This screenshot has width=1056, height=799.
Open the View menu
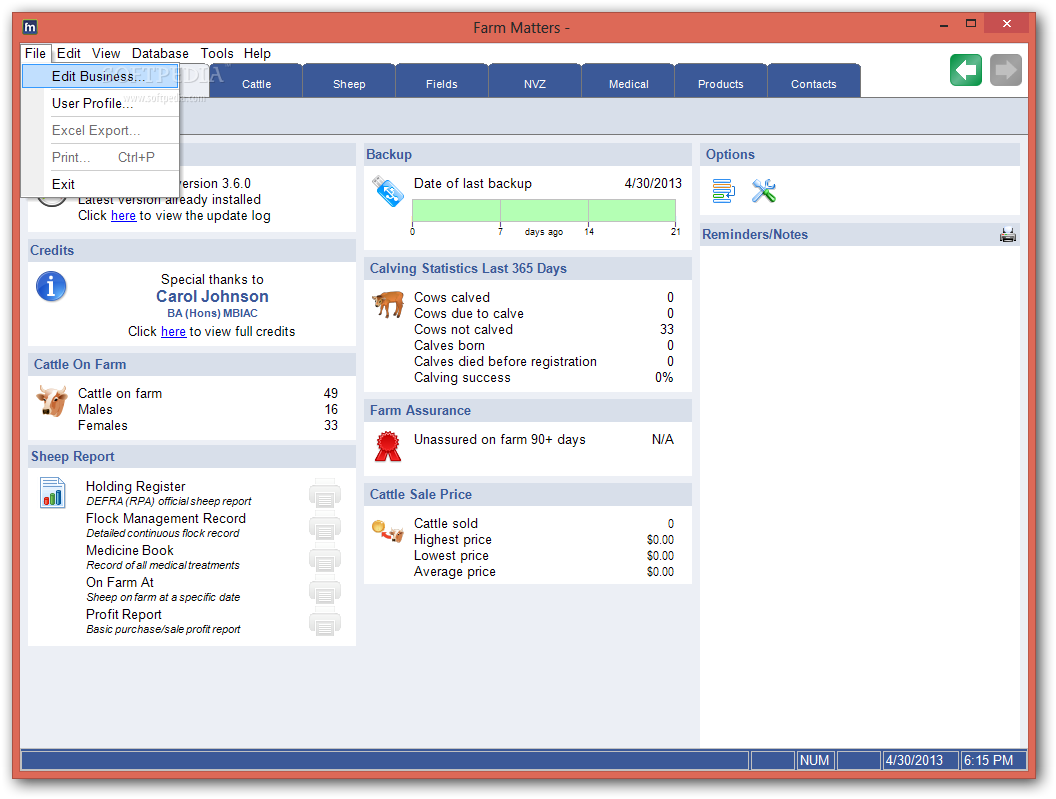(106, 53)
